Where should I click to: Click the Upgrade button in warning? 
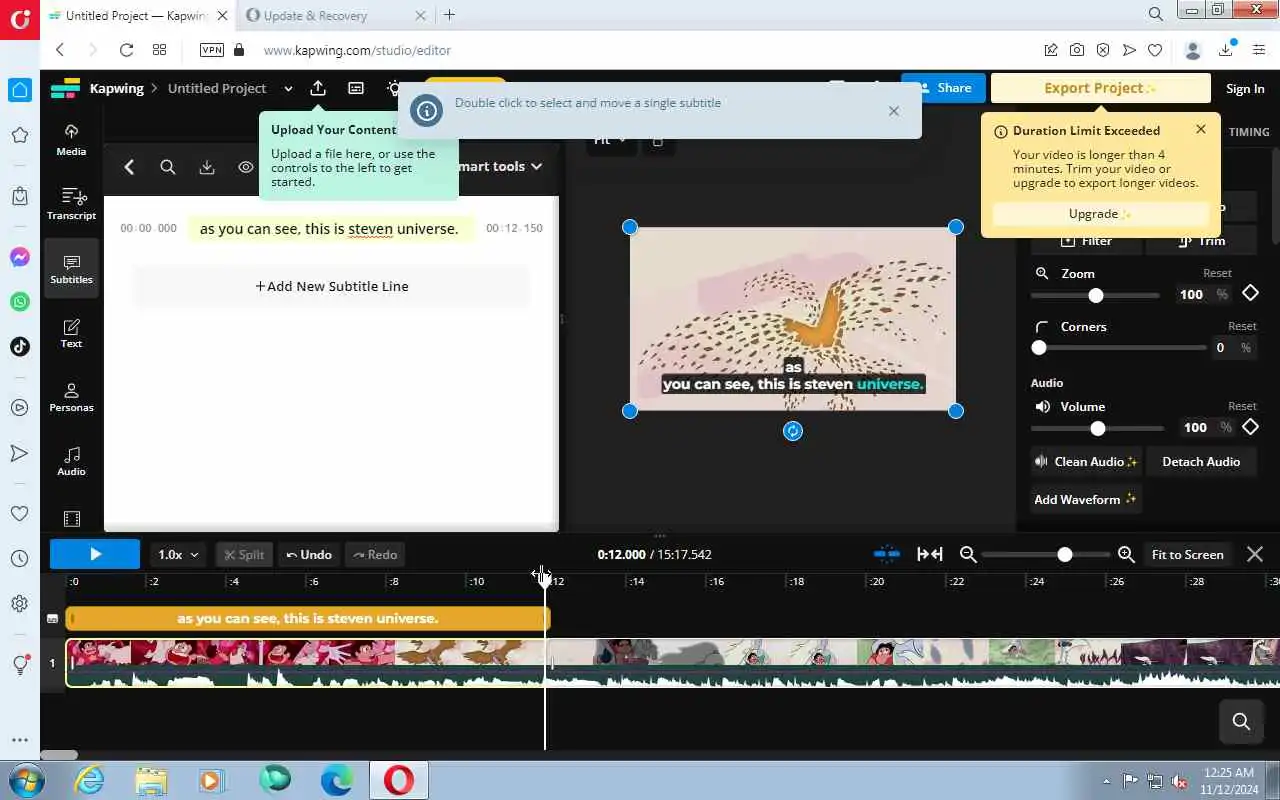tap(1100, 214)
